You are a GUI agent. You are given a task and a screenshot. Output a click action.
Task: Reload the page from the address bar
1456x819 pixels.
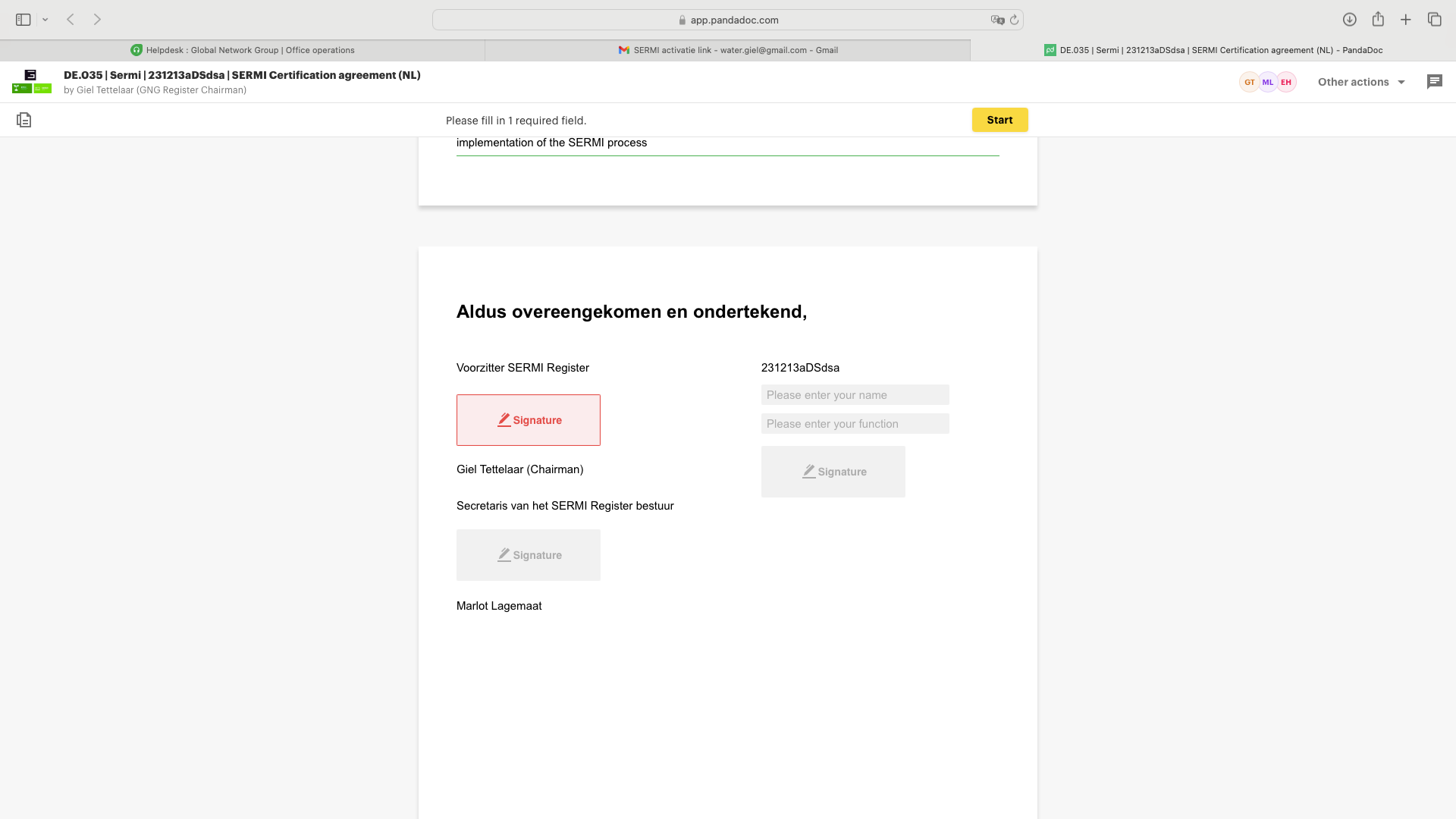point(1014,20)
